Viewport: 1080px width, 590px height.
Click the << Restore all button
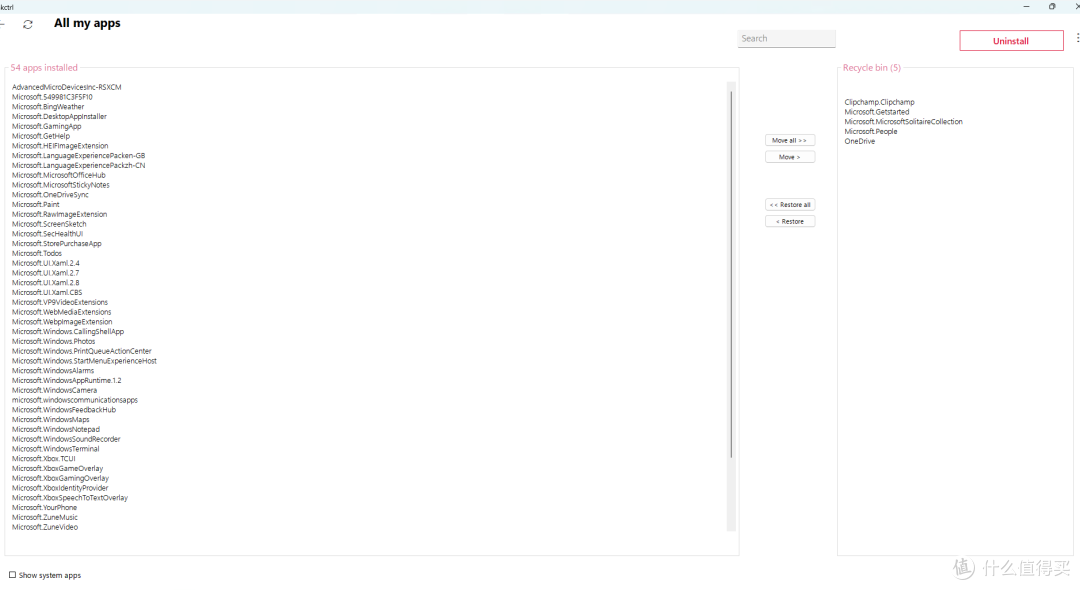[x=789, y=204]
